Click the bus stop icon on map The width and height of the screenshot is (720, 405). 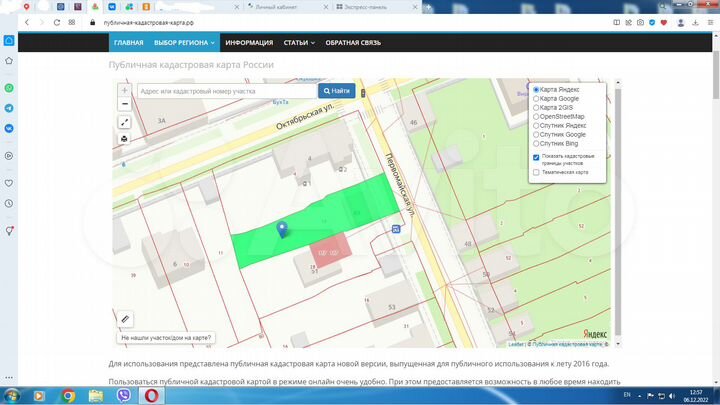pos(396,229)
